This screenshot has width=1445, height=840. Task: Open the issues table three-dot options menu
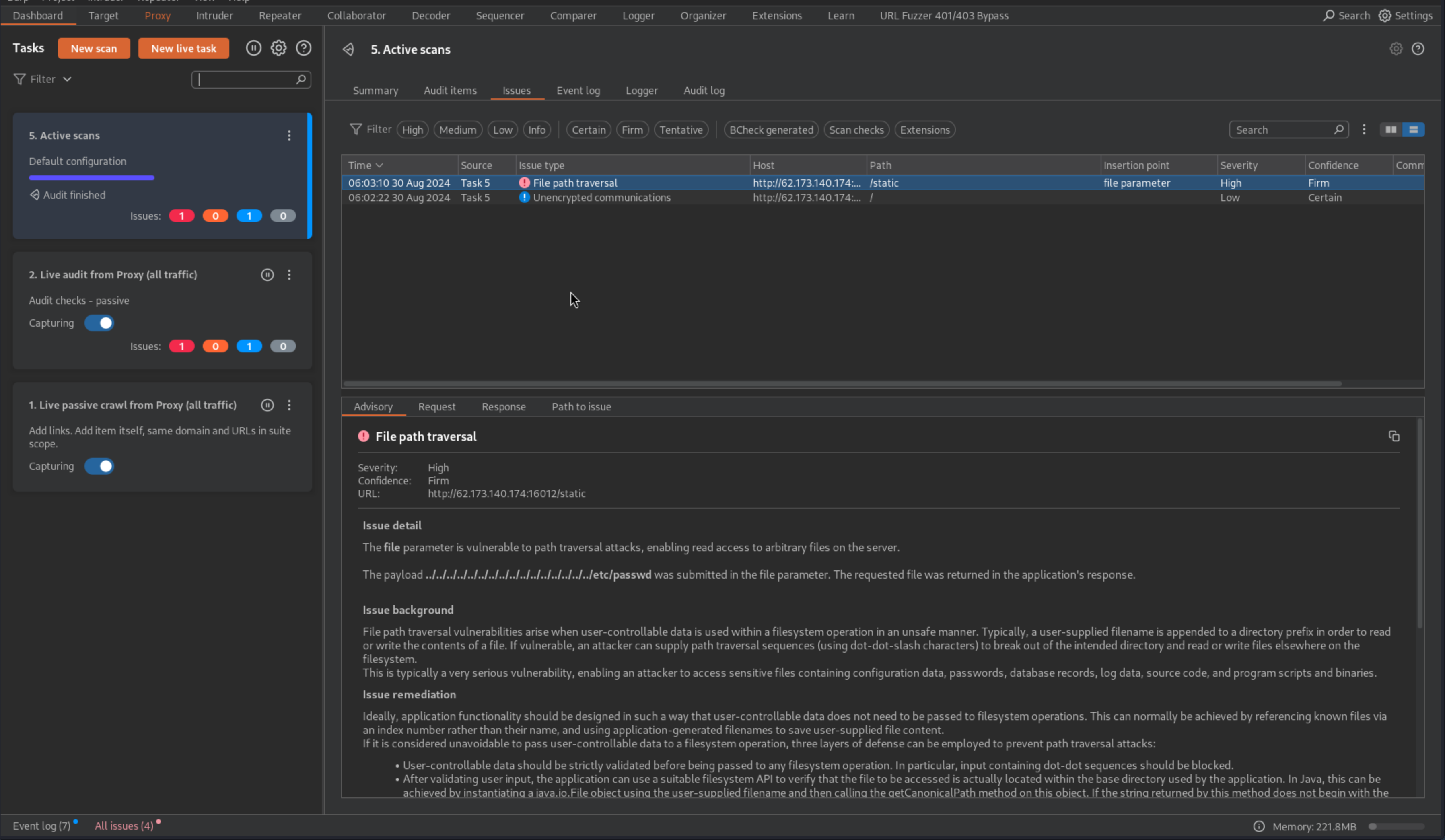click(1364, 130)
